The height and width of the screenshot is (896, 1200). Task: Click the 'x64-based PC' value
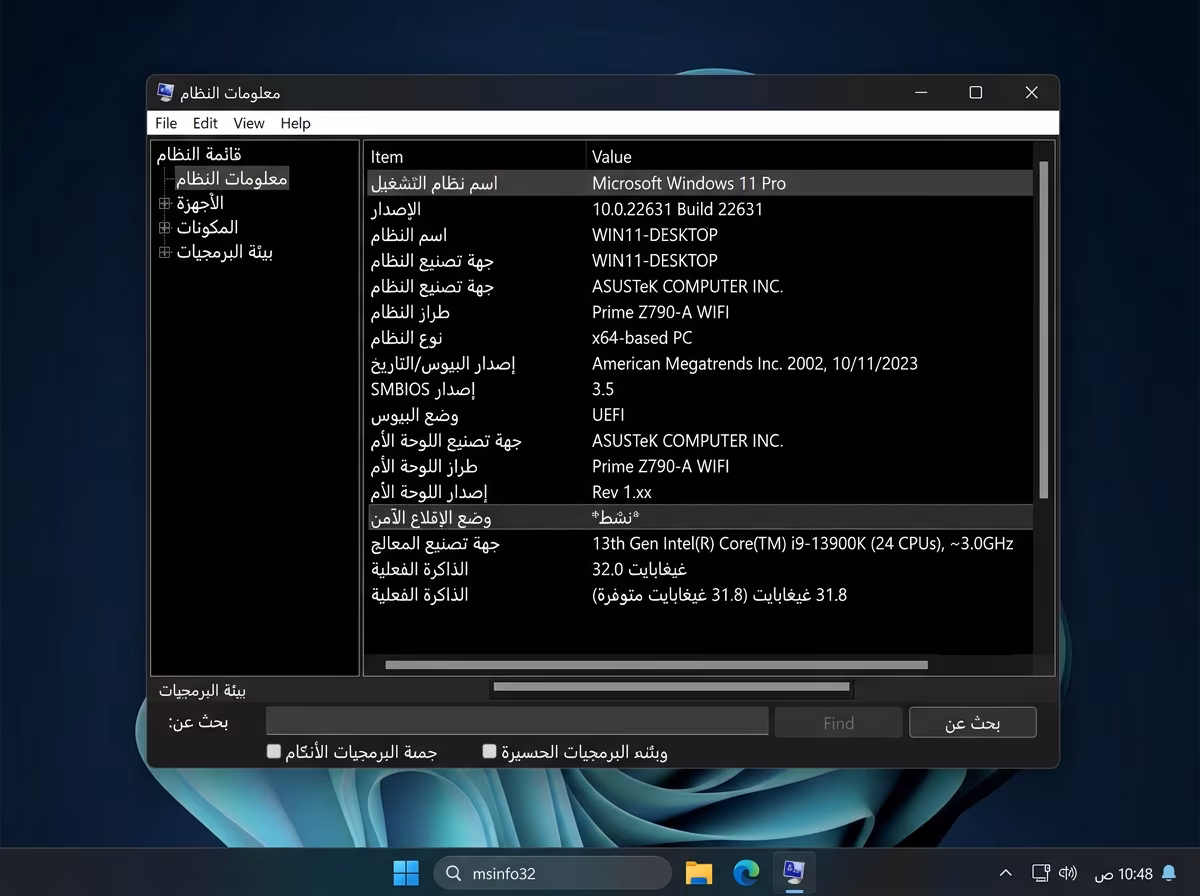(x=642, y=338)
